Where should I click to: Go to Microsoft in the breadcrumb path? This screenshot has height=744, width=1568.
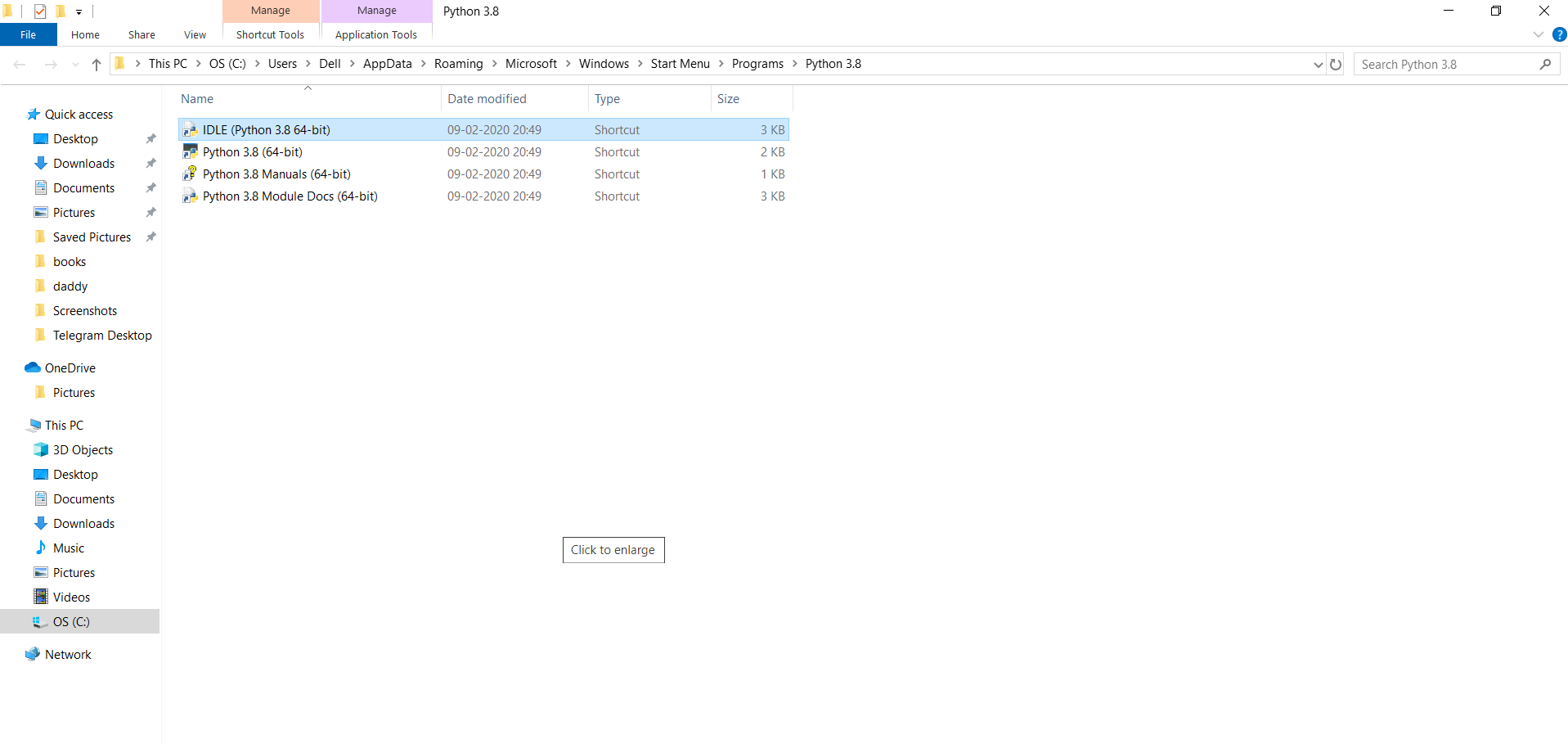(531, 64)
